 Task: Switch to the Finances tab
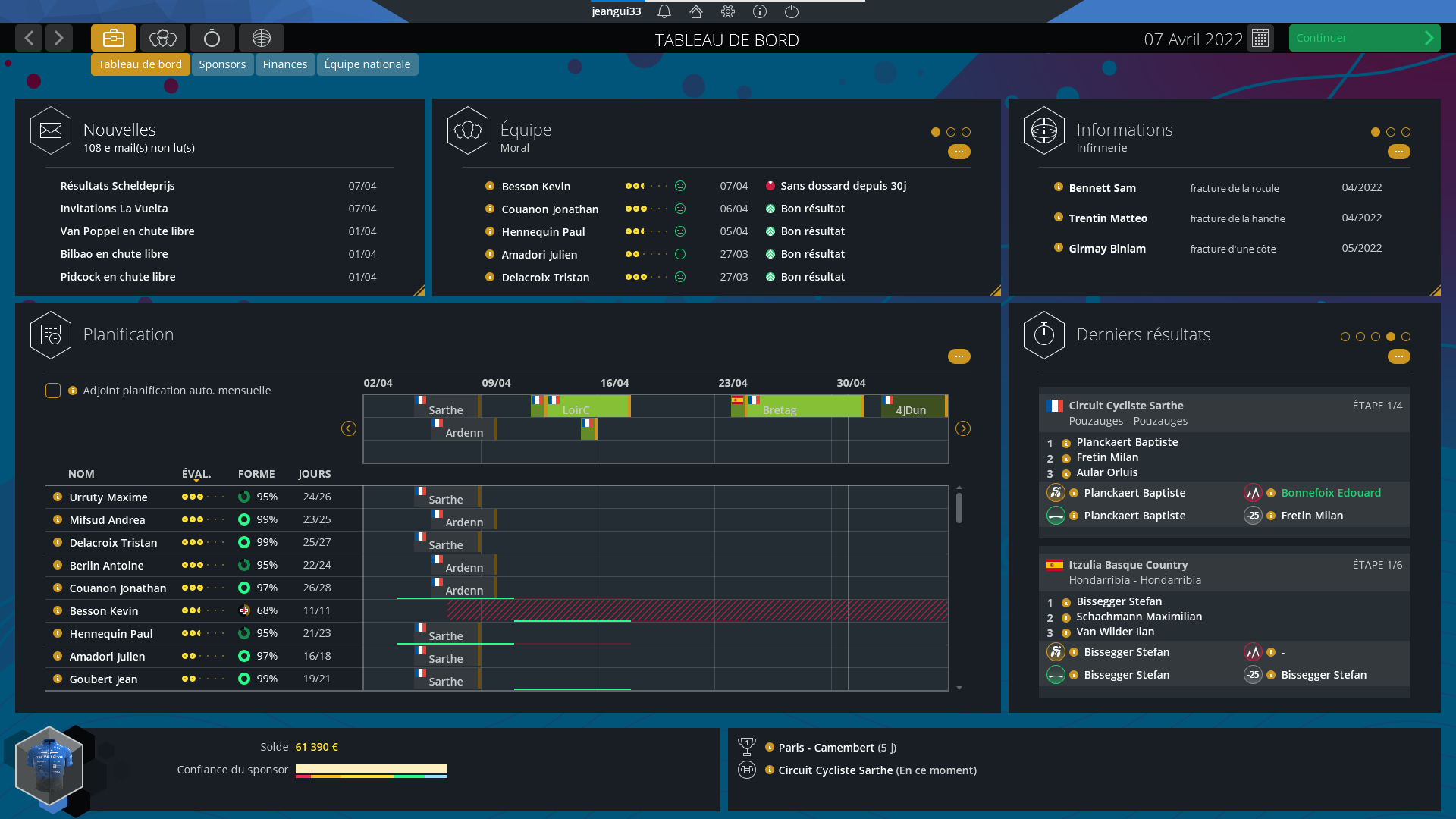click(x=285, y=64)
